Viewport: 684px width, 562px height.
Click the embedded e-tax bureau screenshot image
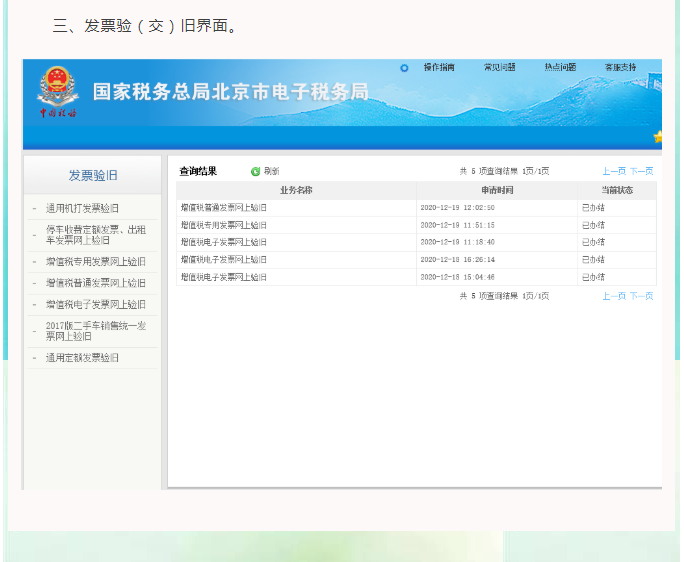[x=342, y=274]
